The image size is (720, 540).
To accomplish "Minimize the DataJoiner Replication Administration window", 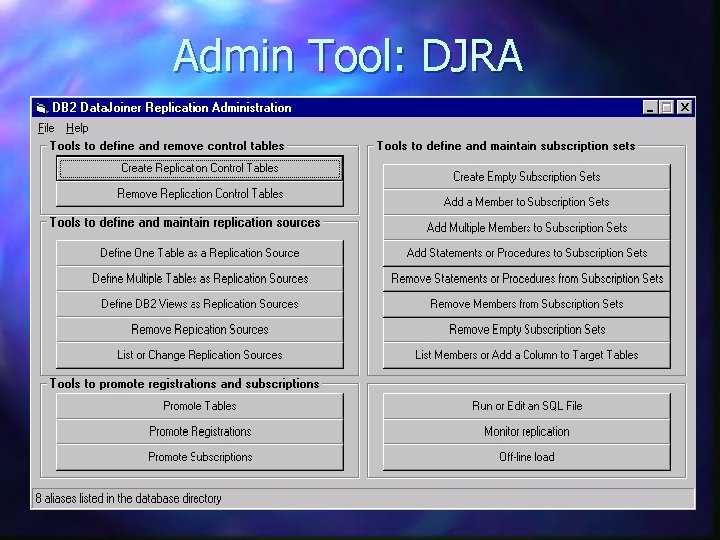I will [650, 107].
